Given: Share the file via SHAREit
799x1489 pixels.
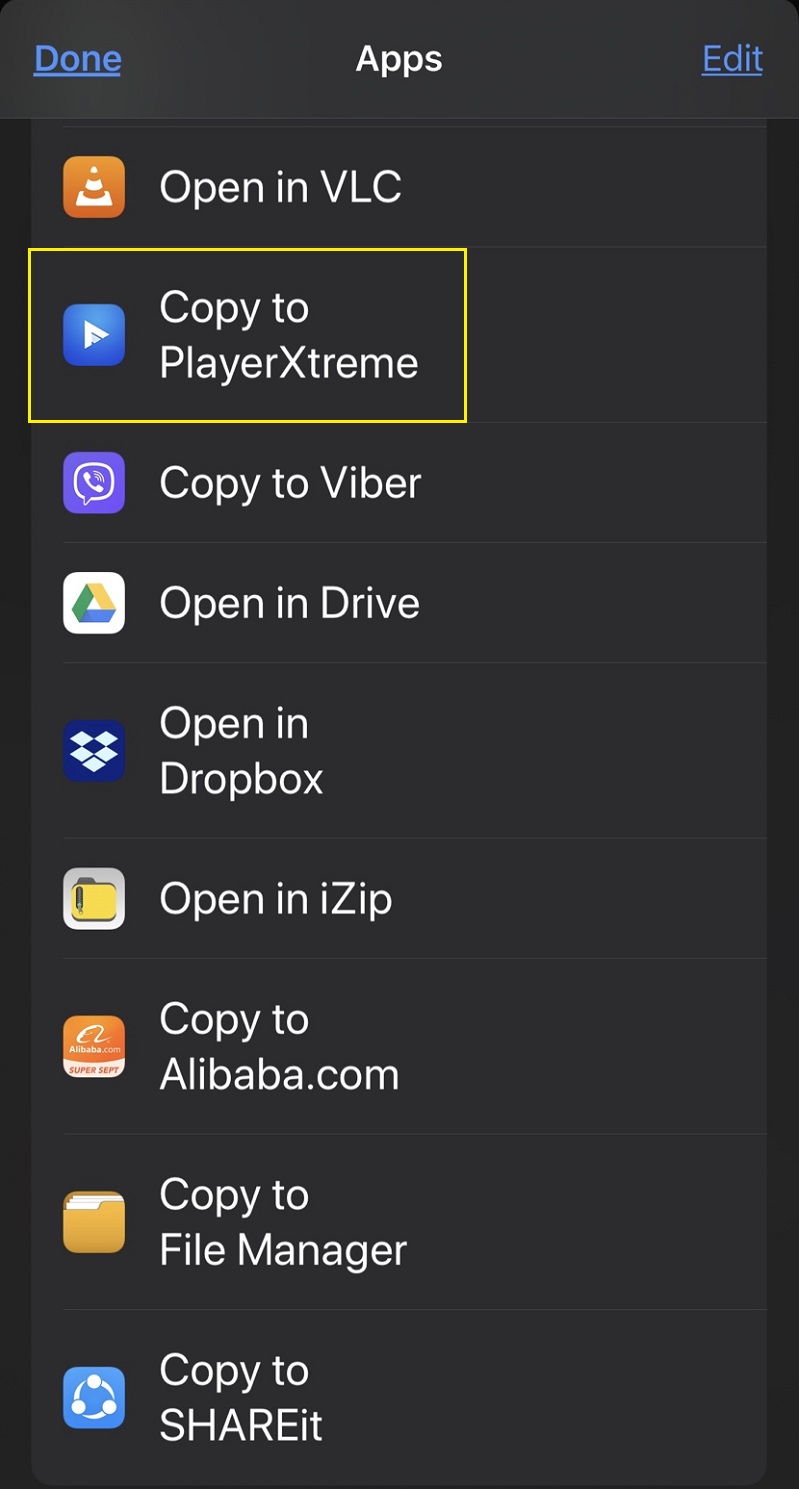Looking at the screenshot, I should 240,1396.
